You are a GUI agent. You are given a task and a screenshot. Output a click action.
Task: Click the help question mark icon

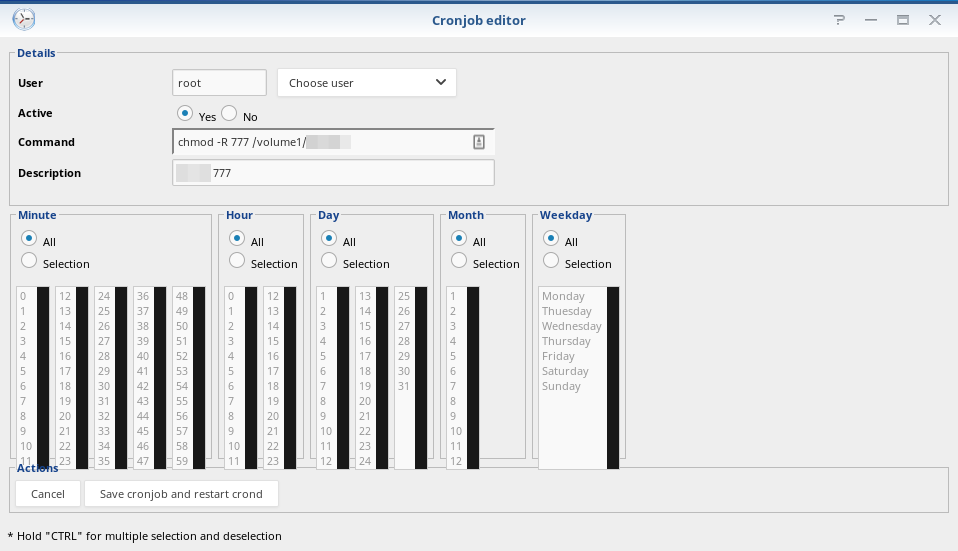pos(839,20)
